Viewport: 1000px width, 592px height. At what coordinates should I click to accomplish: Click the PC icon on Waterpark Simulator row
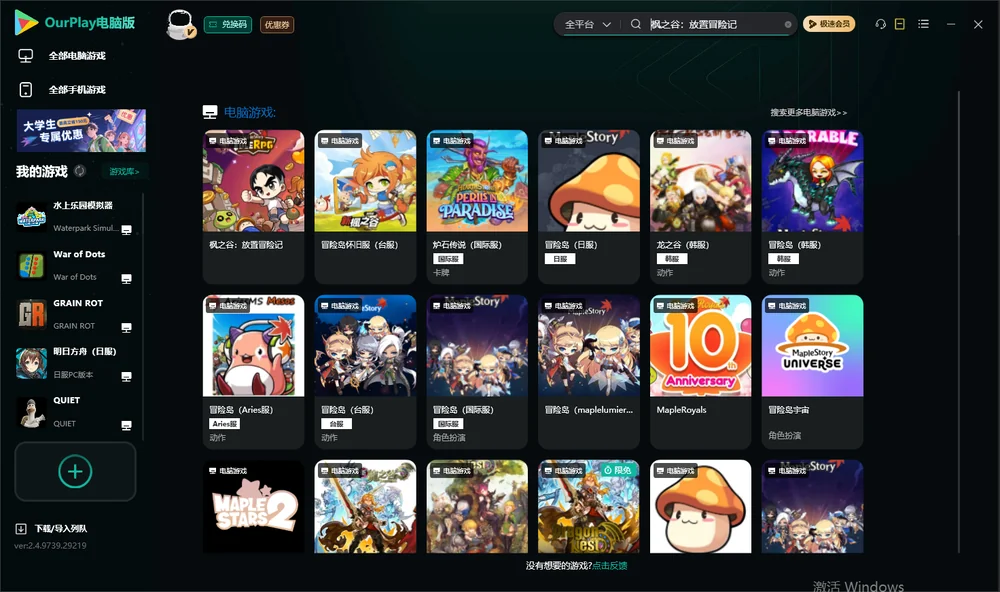[126, 230]
